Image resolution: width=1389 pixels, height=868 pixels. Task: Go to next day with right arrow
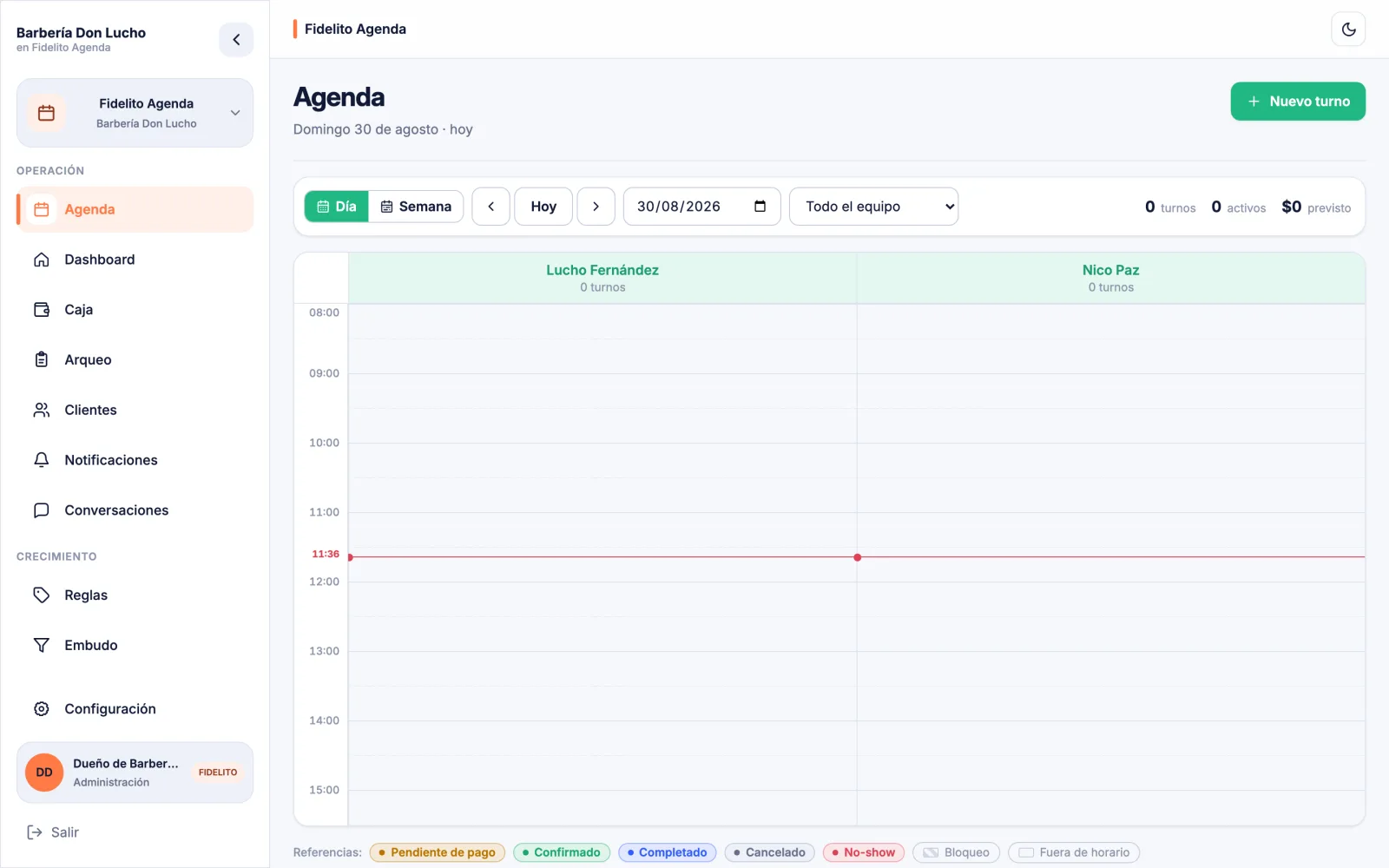click(x=596, y=207)
